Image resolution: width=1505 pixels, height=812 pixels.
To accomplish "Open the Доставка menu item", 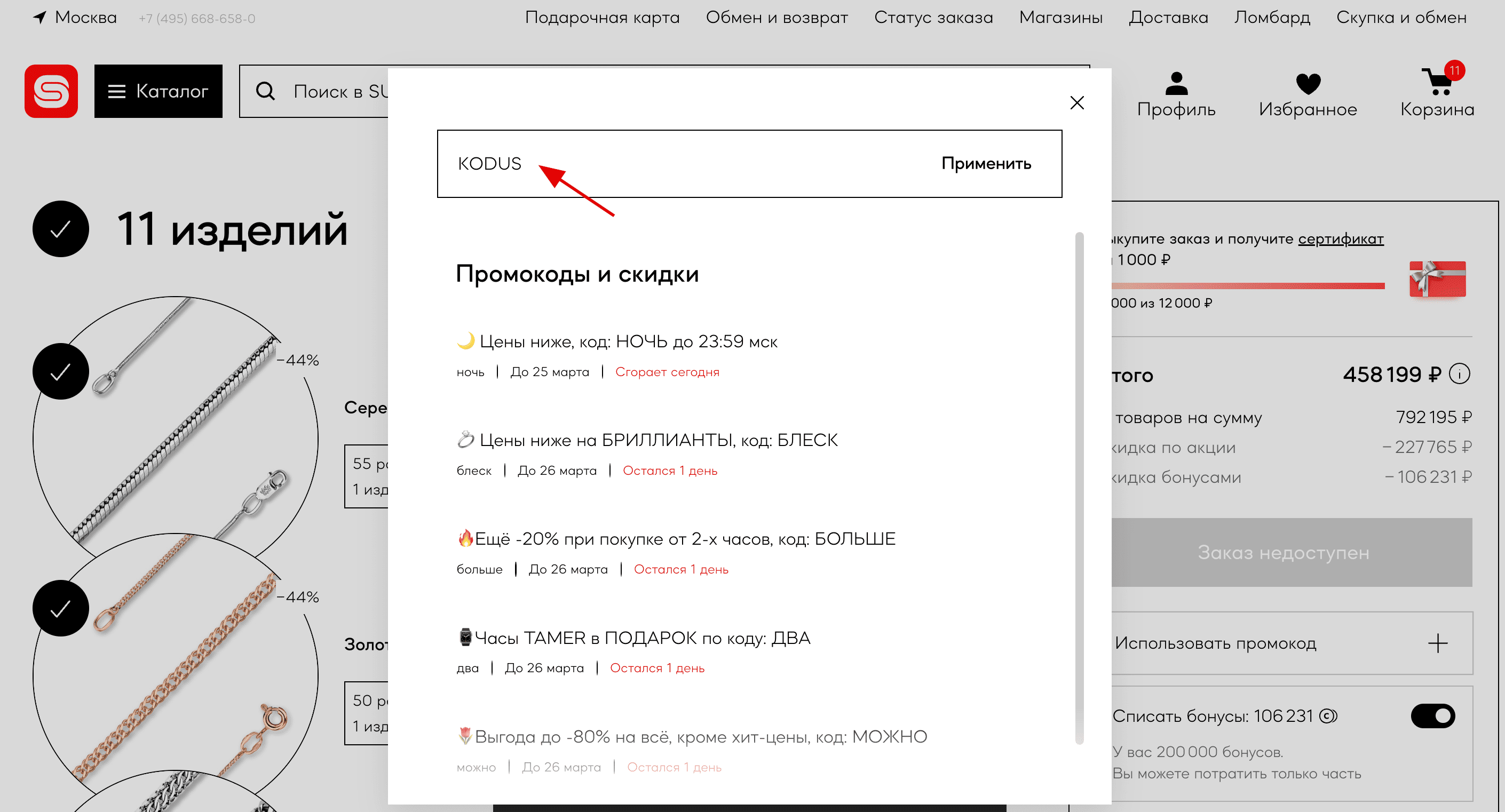I will coord(1168,17).
